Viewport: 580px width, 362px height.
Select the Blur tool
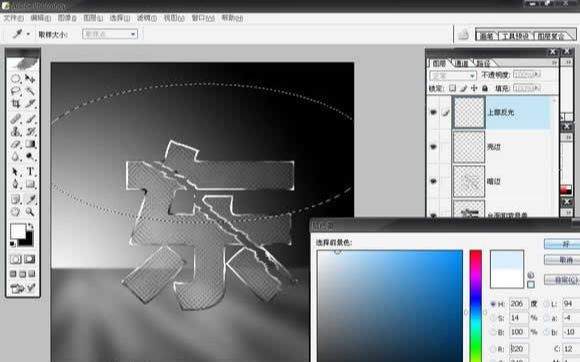tap(16, 157)
